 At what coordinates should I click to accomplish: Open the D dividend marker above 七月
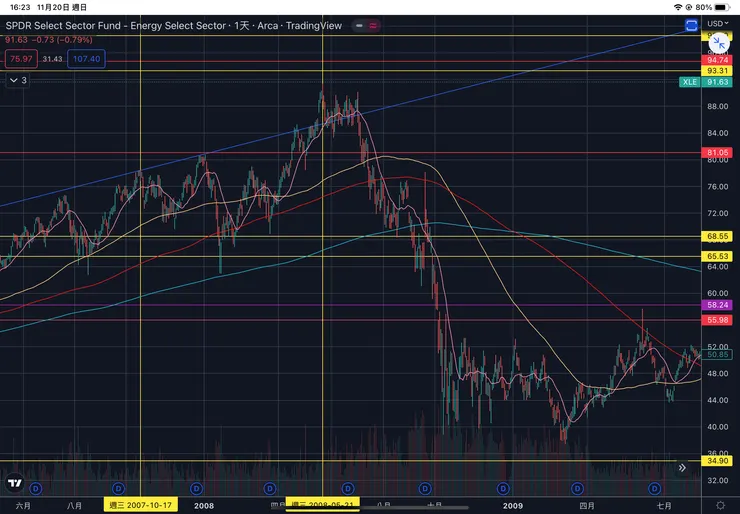coord(654,489)
